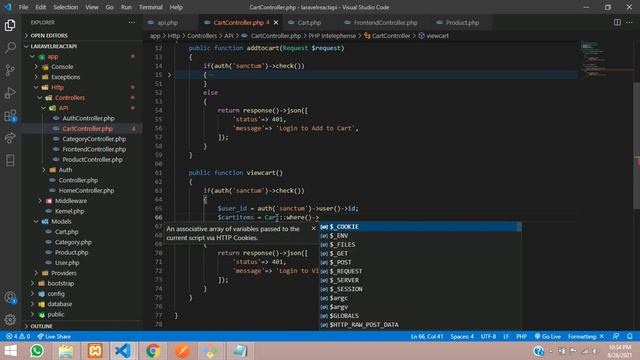The height and width of the screenshot is (360, 640).
Task: Open the Explorer view in activity bar
Action: click(x=10, y=25)
